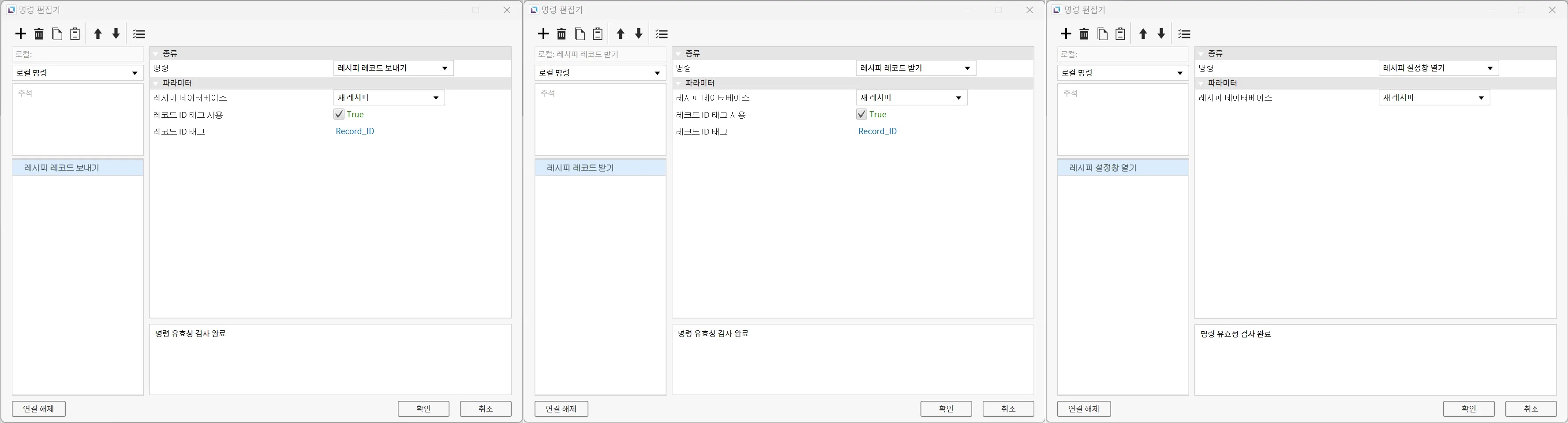
Task: Click the Record_ID tag link in the 레시피 레코드 받기 window
Action: point(877,131)
